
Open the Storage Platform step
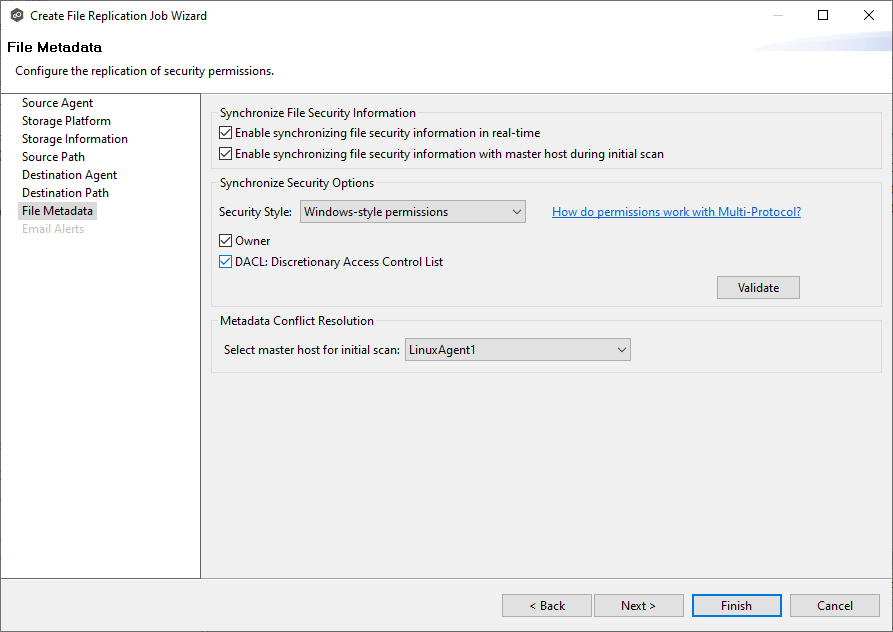pyautogui.click(x=66, y=120)
